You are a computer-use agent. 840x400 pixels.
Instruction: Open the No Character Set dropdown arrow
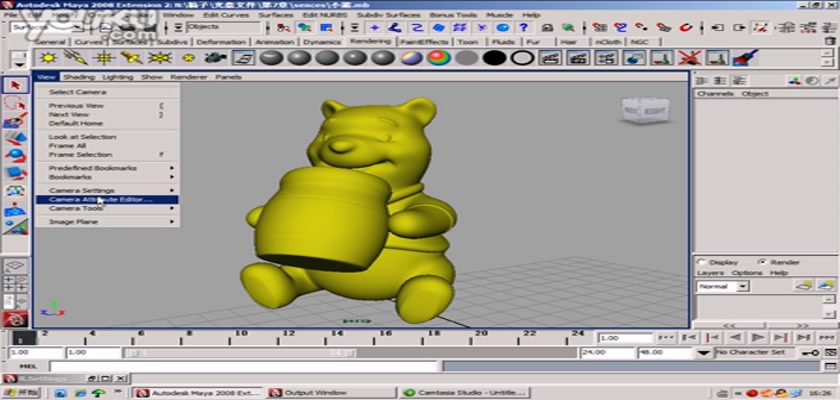704,353
